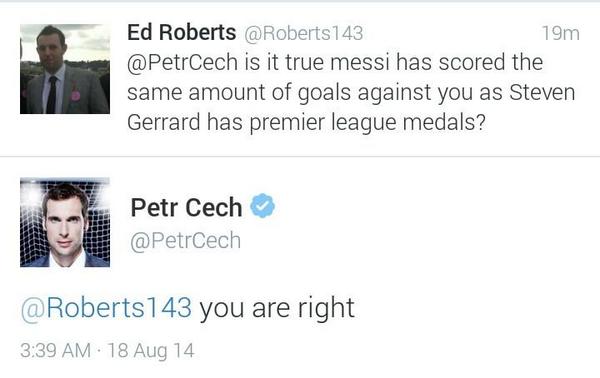Click the word "Gerrard" in Ed's tweet
This screenshot has width=600, height=378.
[x=164, y=123]
